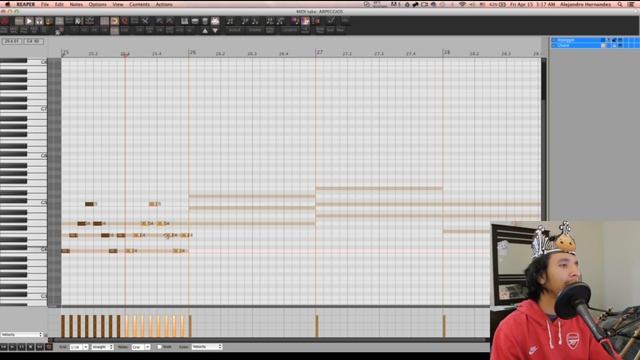The width and height of the screenshot is (640, 360).
Task: Click the up triangle toolbar button
Action: (x=205, y=31)
